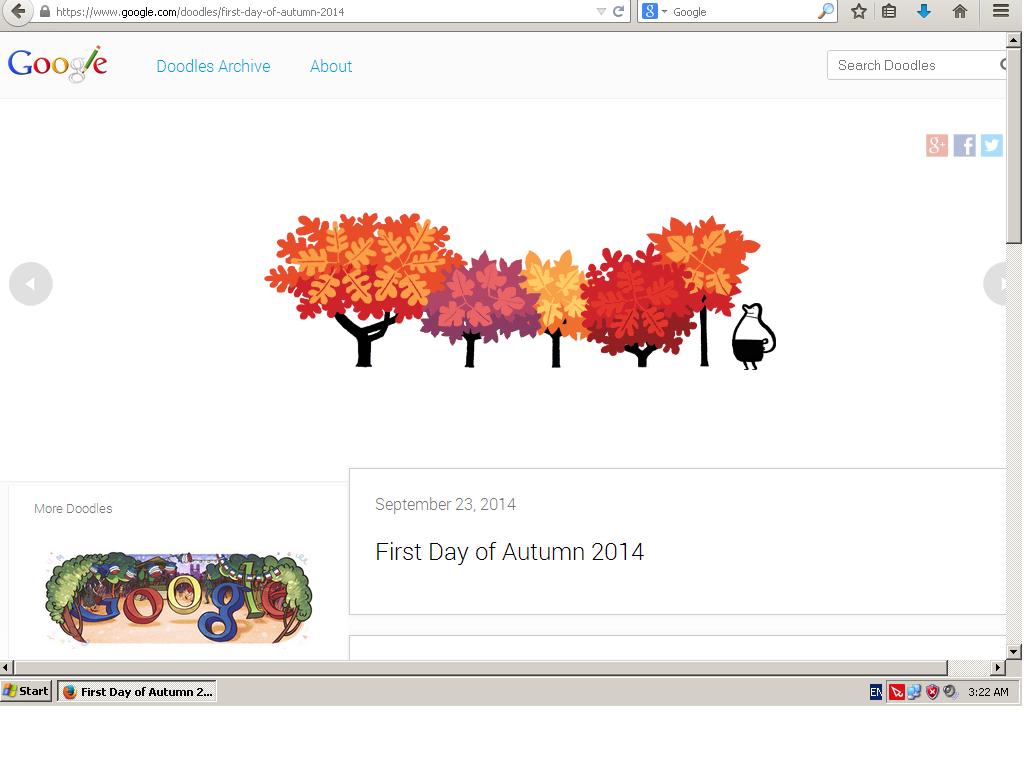Reload the page using the refresh icon
The image size is (1024, 768).
619,11
